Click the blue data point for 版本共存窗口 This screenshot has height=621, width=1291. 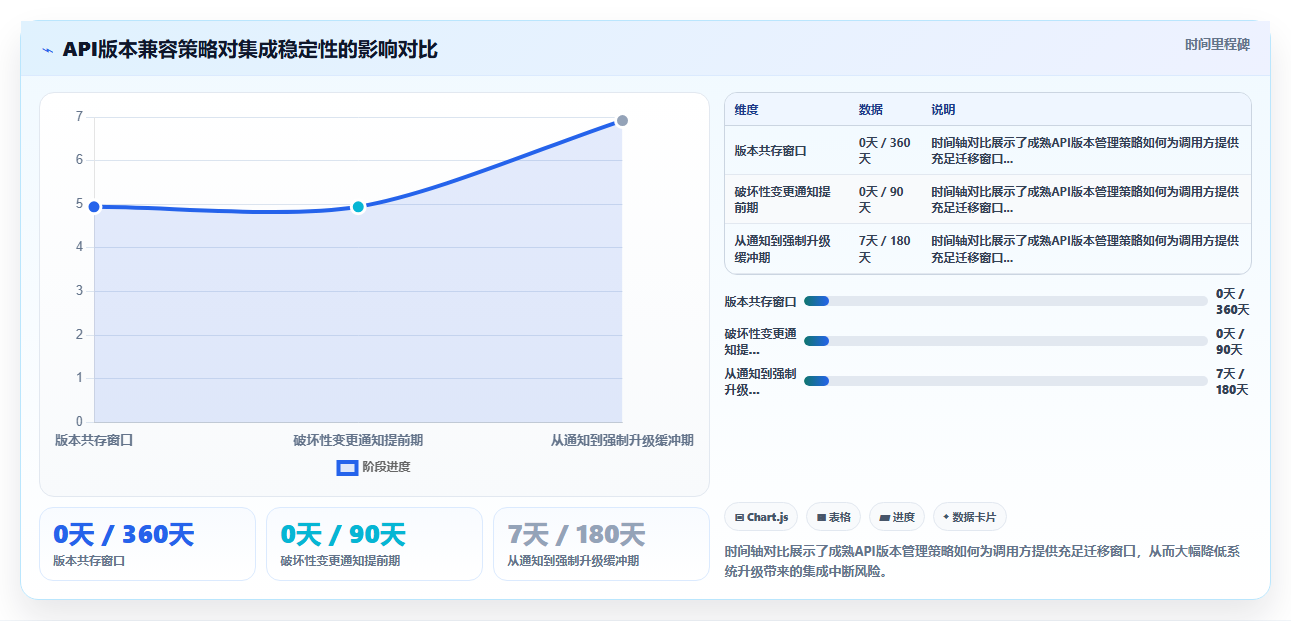click(x=94, y=207)
